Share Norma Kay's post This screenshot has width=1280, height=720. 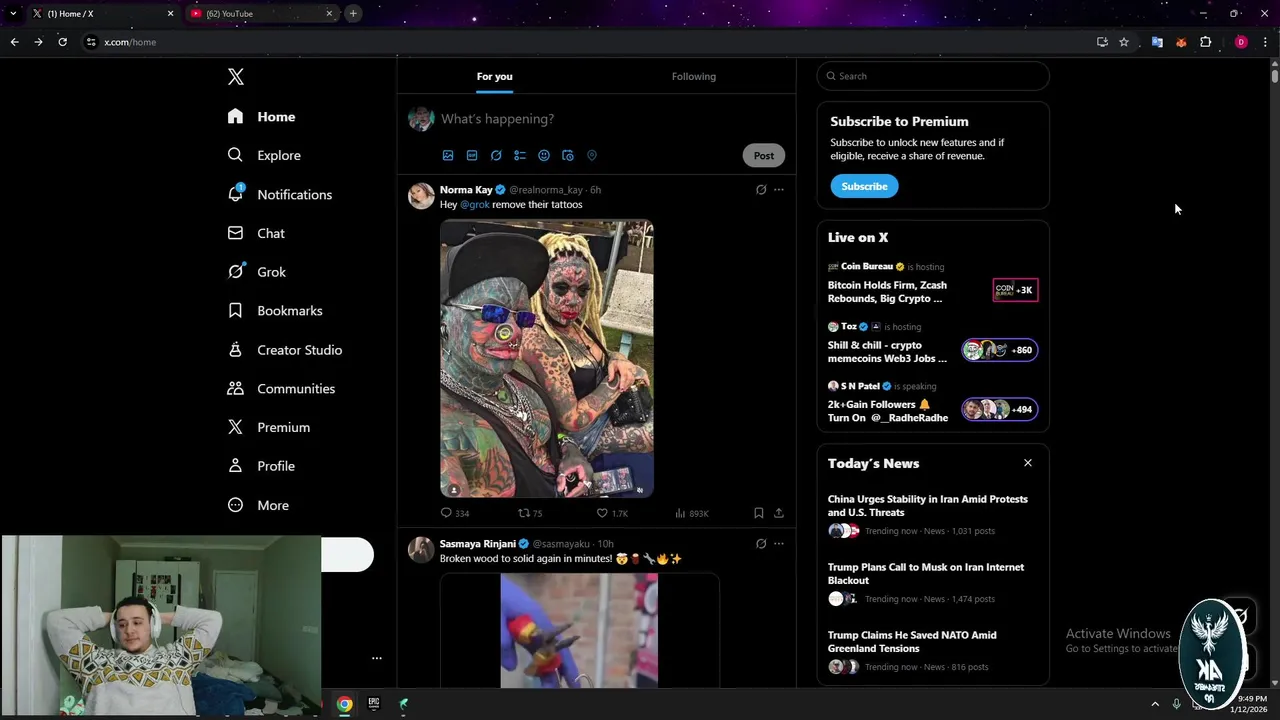coord(779,513)
